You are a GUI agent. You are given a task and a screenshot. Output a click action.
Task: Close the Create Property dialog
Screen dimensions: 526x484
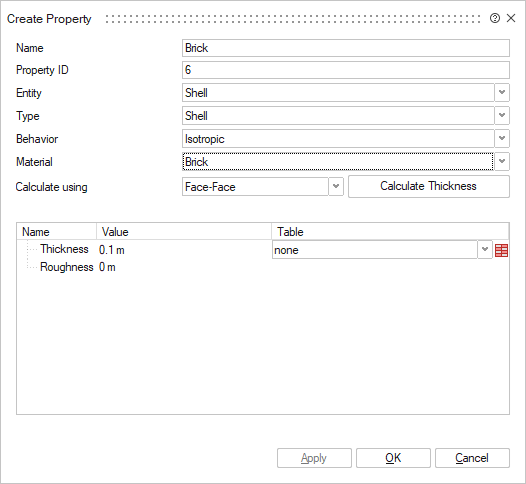[511, 18]
